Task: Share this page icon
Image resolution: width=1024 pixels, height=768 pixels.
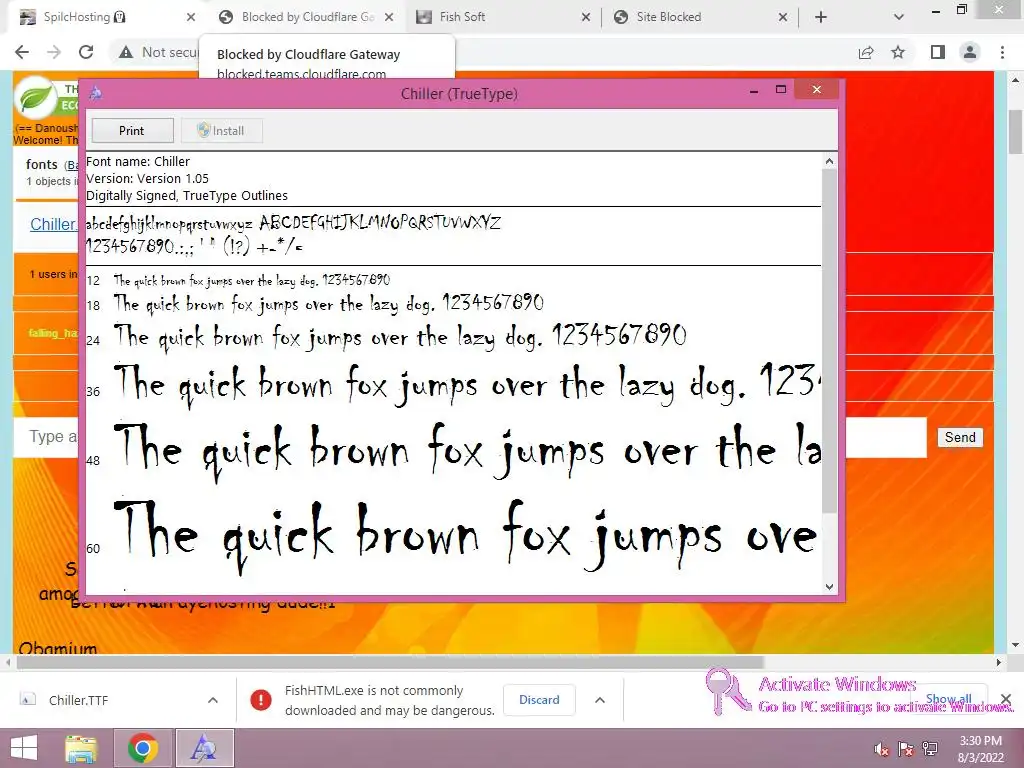Action: (866, 52)
